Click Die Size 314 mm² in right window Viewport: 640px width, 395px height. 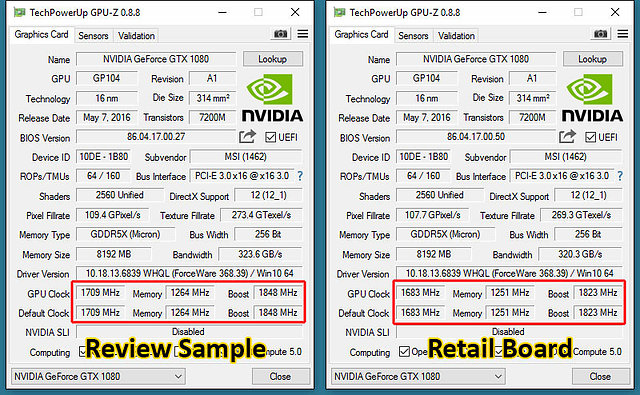click(533, 98)
